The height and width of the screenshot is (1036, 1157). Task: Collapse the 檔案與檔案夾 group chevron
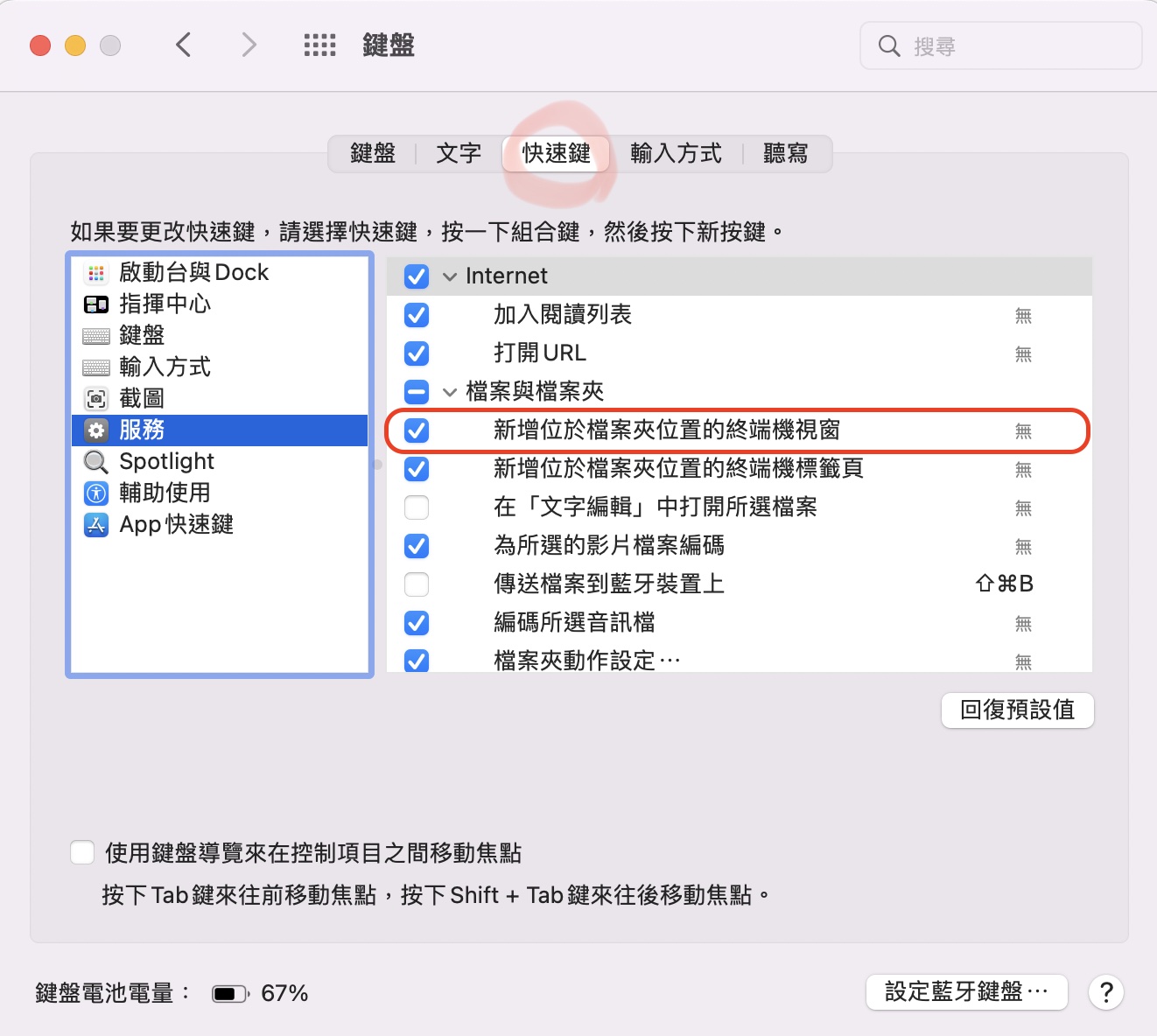(450, 392)
